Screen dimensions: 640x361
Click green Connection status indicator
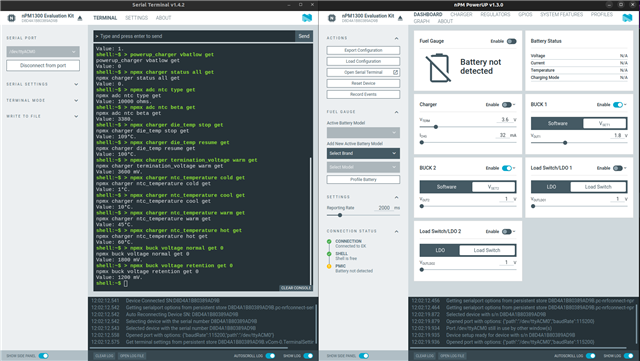point(329,241)
